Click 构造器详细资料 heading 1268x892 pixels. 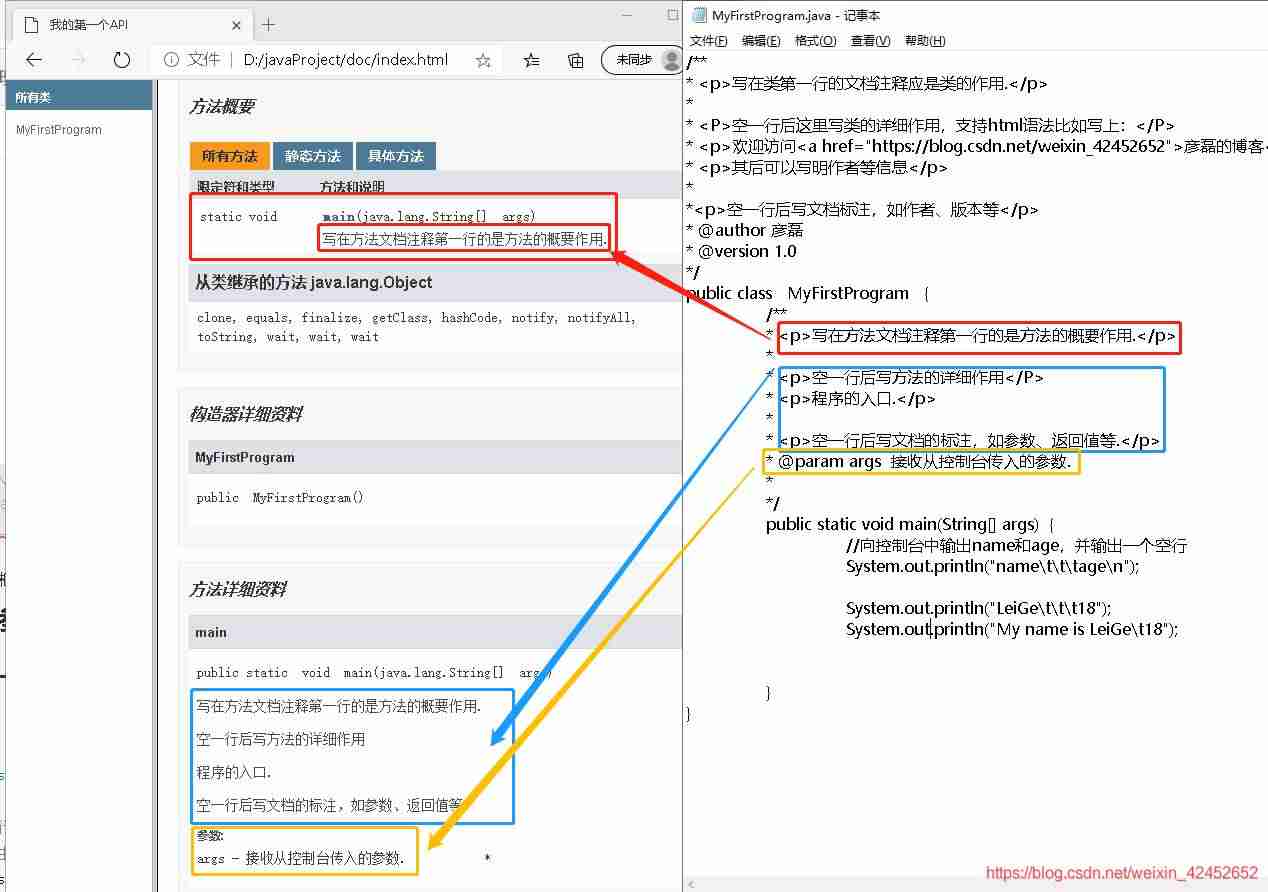tap(246, 414)
